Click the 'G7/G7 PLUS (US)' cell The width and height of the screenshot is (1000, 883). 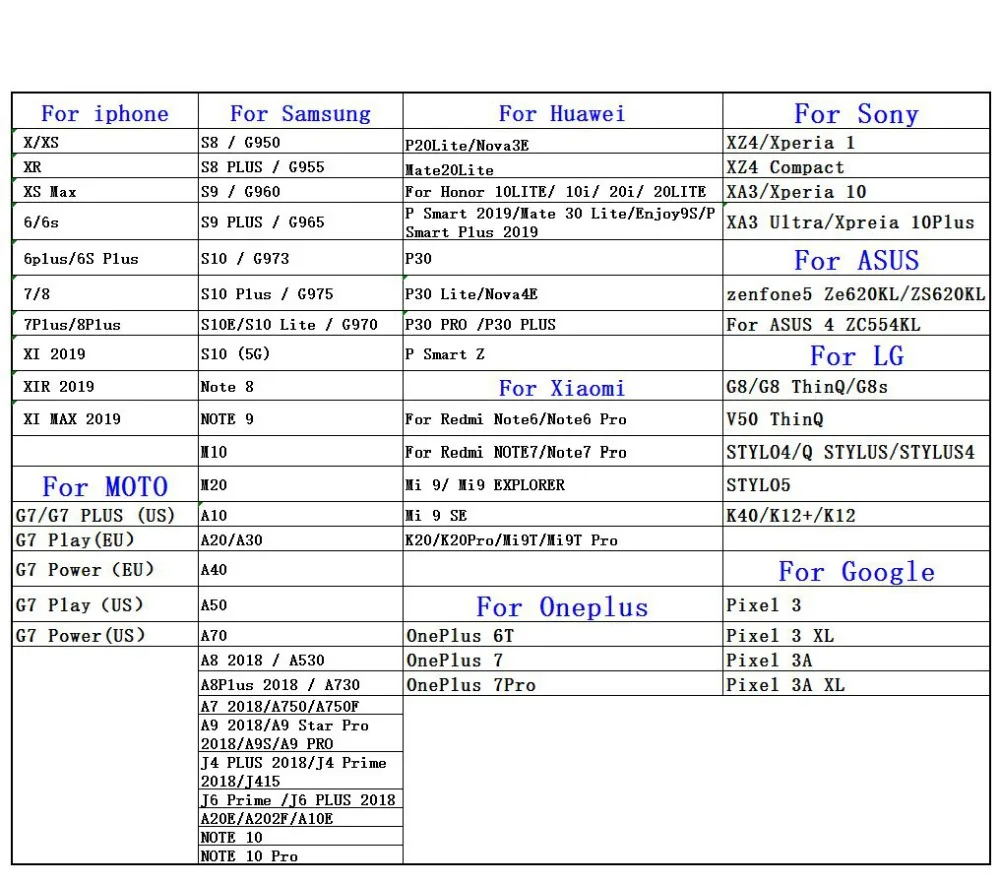pos(105,514)
